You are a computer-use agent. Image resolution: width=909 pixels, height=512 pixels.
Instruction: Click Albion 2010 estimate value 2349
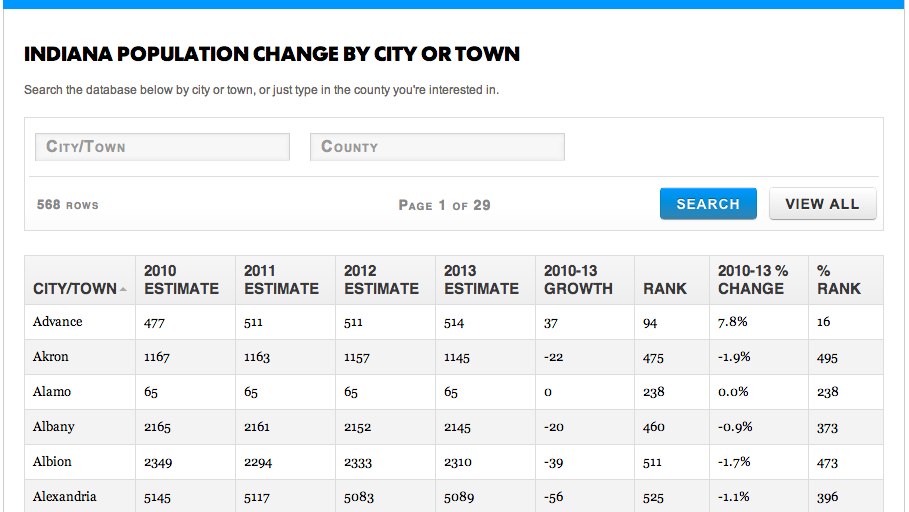158,463
